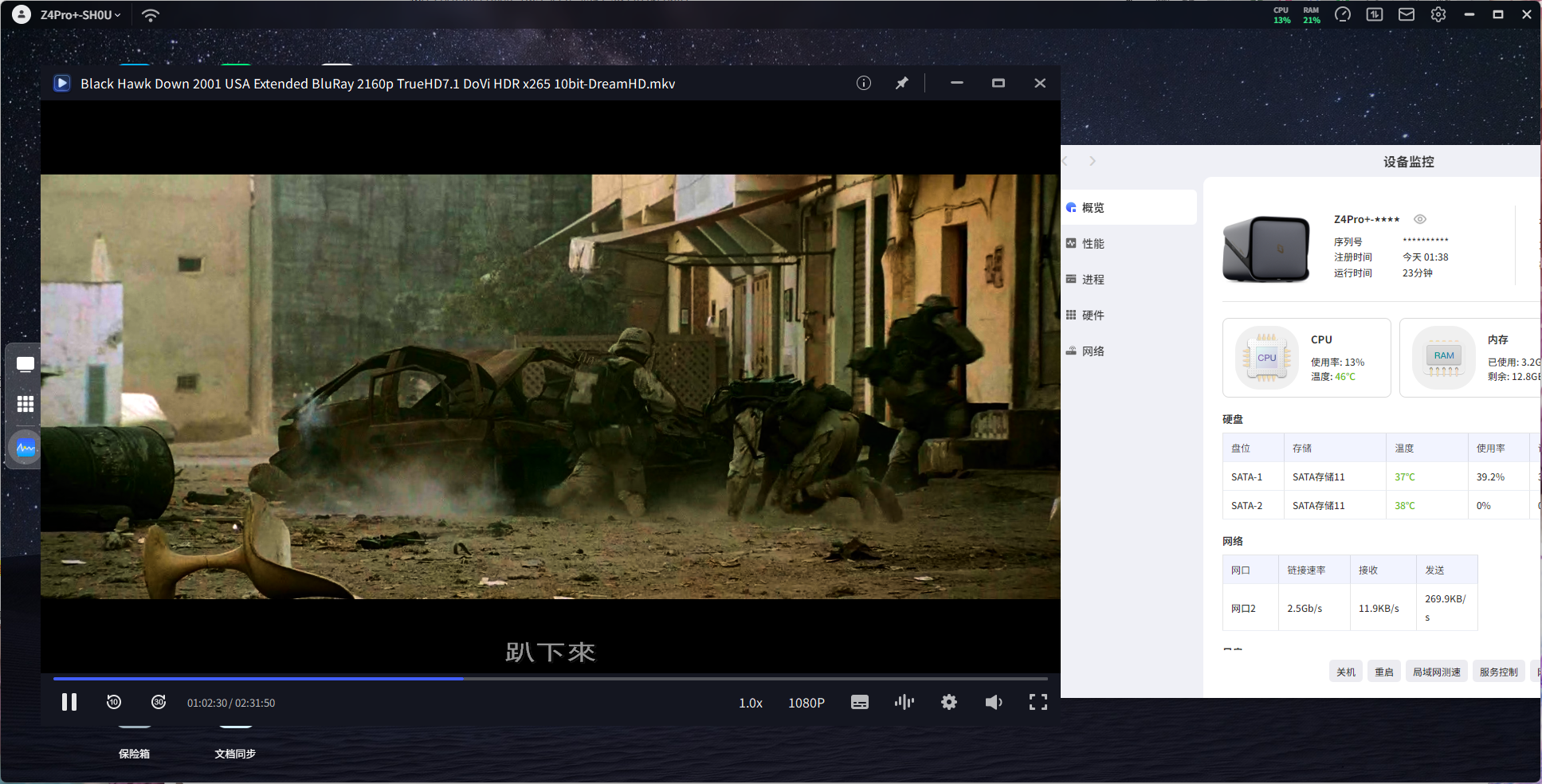Close the Black Hawk Down player

pos(1040,83)
